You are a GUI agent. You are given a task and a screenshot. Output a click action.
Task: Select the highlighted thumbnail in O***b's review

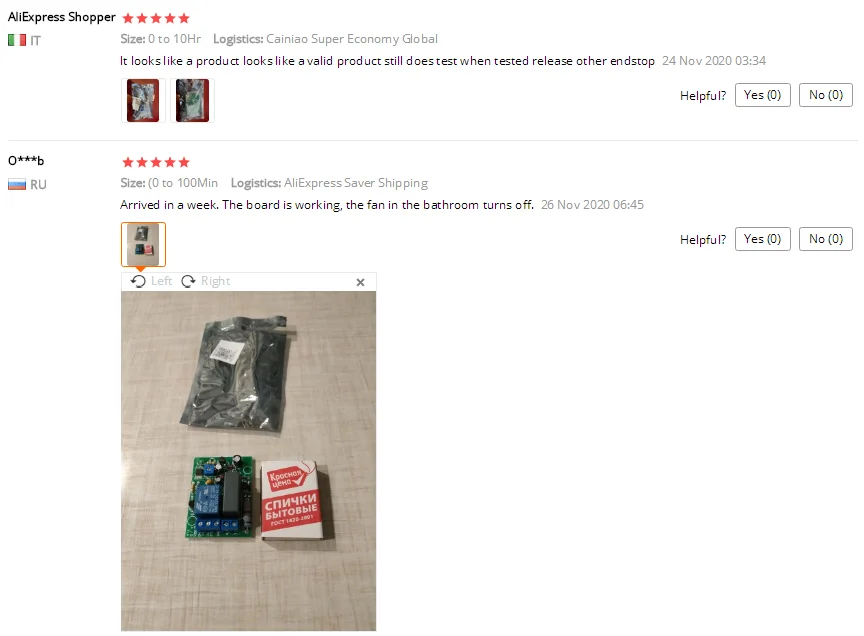pyautogui.click(x=143, y=244)
